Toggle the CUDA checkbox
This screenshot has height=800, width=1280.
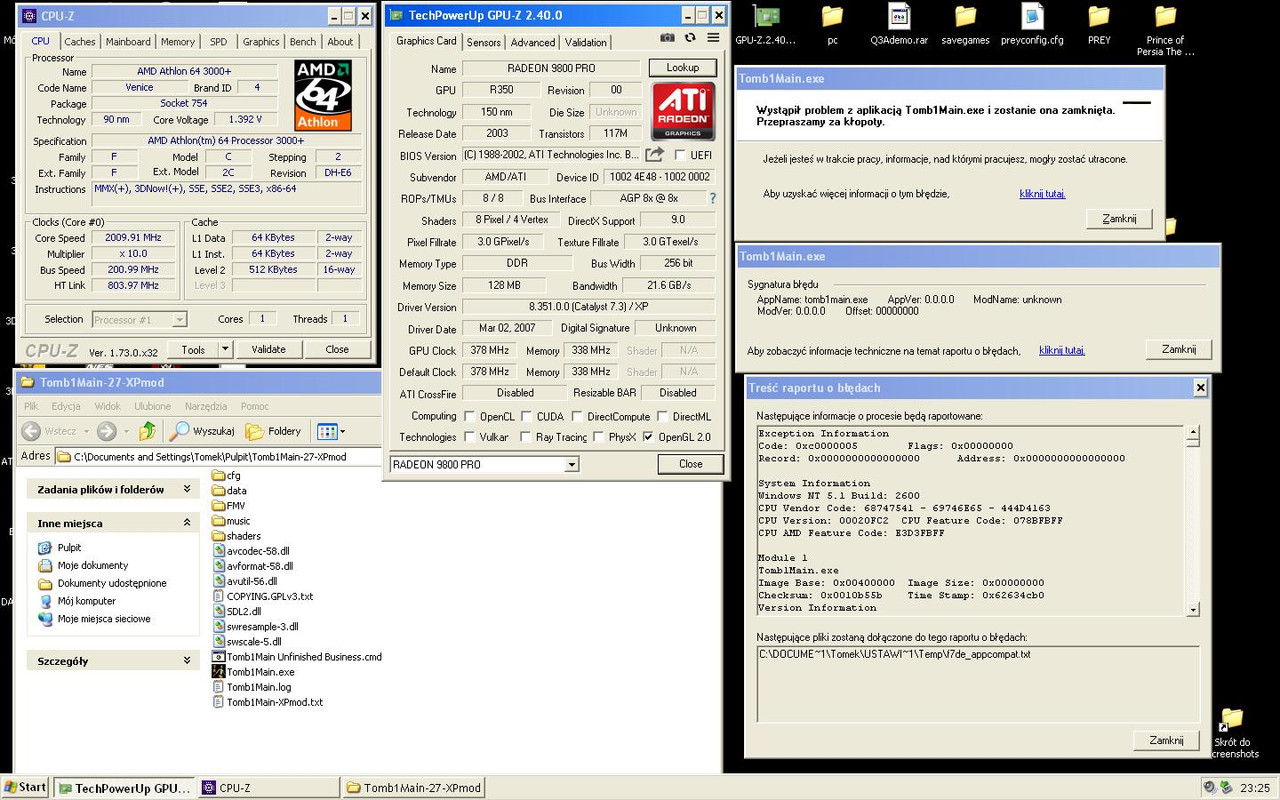point(525,416)
